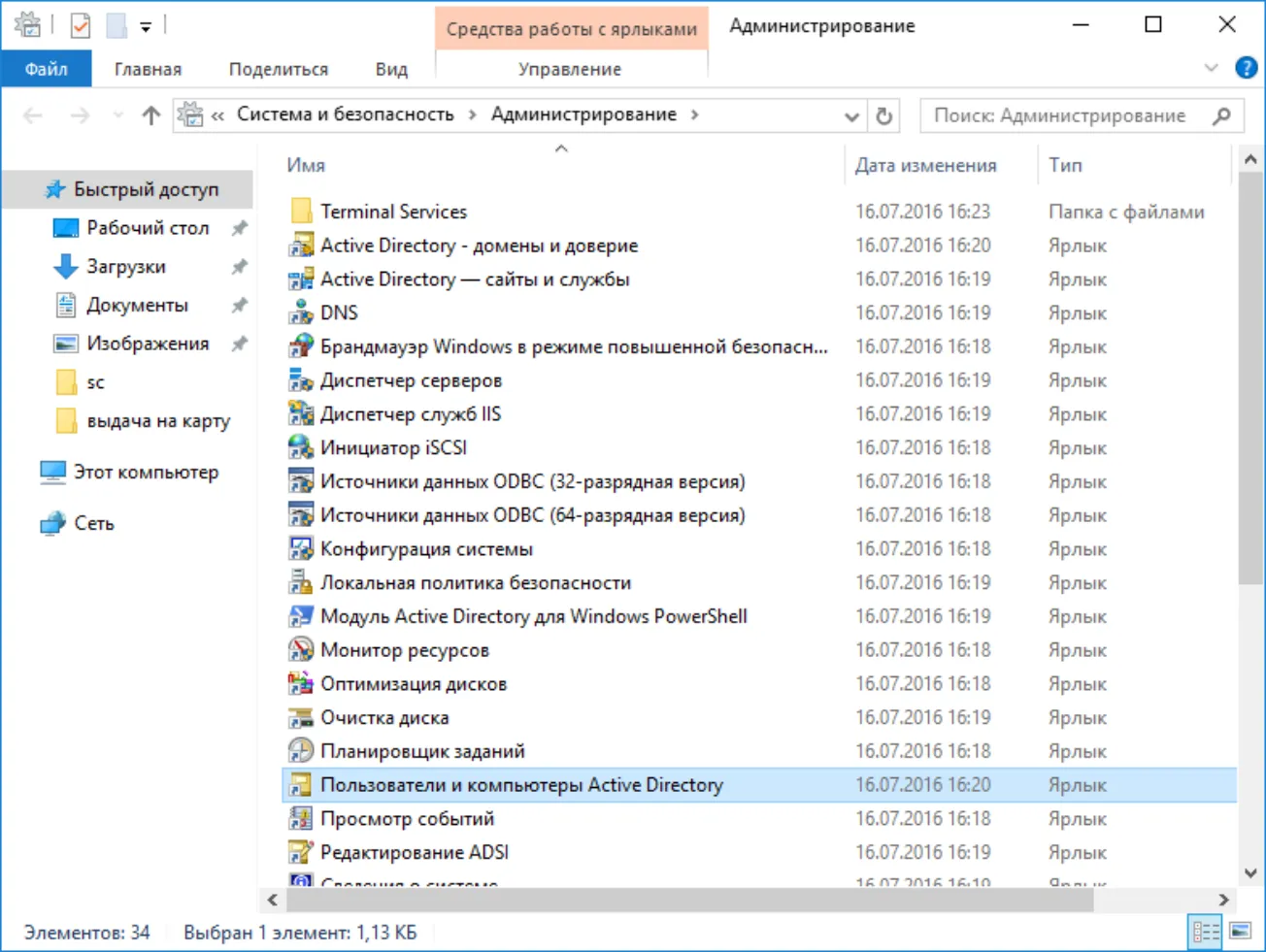The image size is (1266, 952).
Task: Expand the address bar history dropdown
Action: click(x=851, y=115)
